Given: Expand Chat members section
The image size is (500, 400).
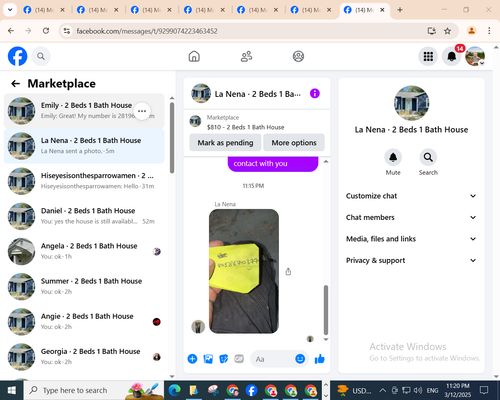Looking at the screenshot, I should 411,217.
